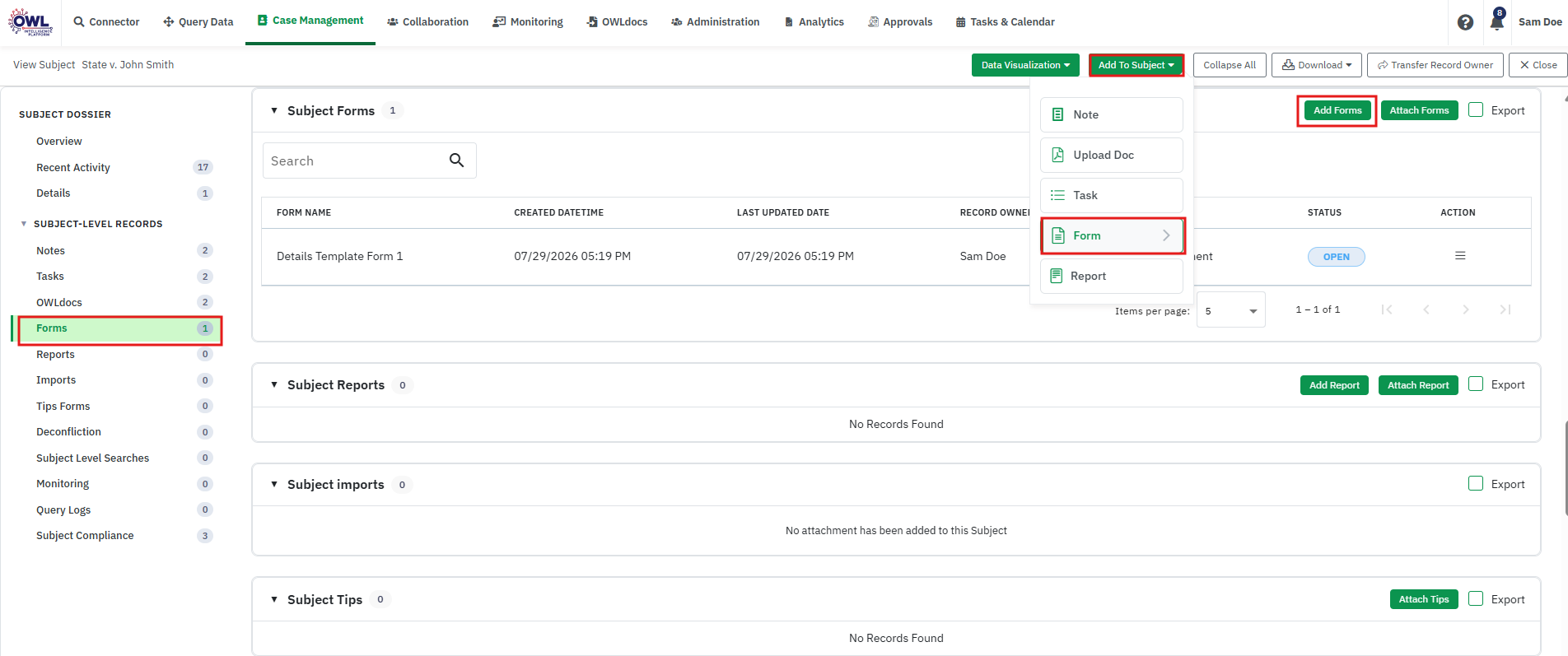Select Query Logs in sidebar

point(63,509)
